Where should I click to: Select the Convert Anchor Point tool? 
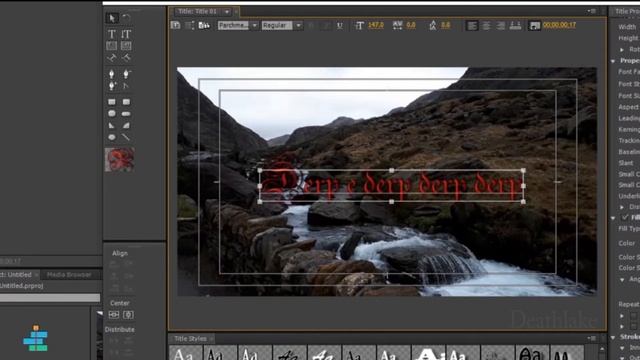(x=127, y=86)
